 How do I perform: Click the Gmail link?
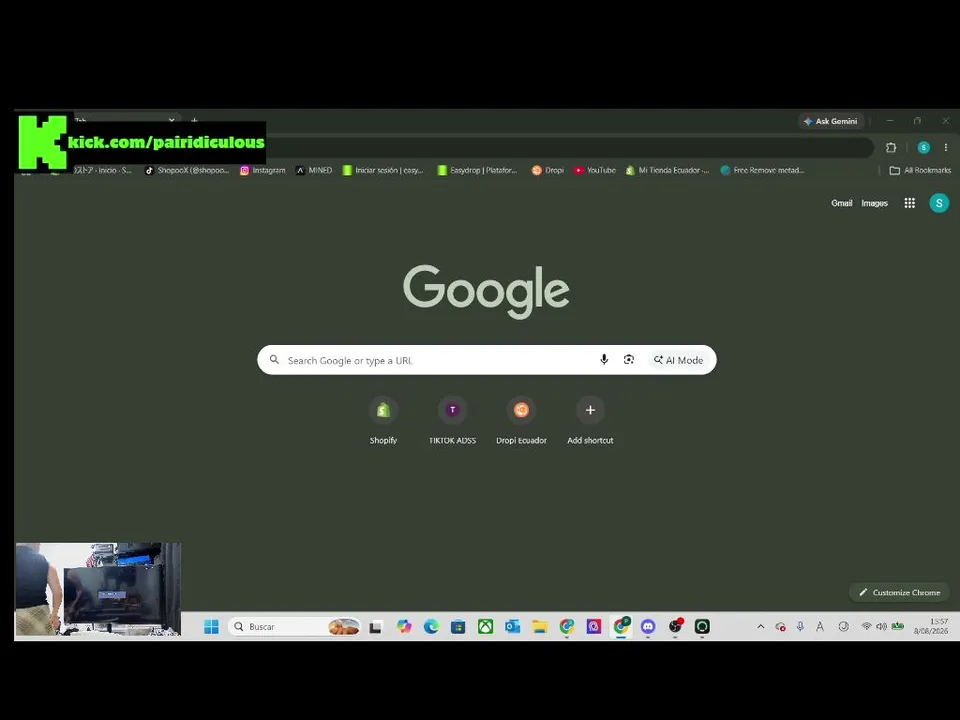(841, 203)
